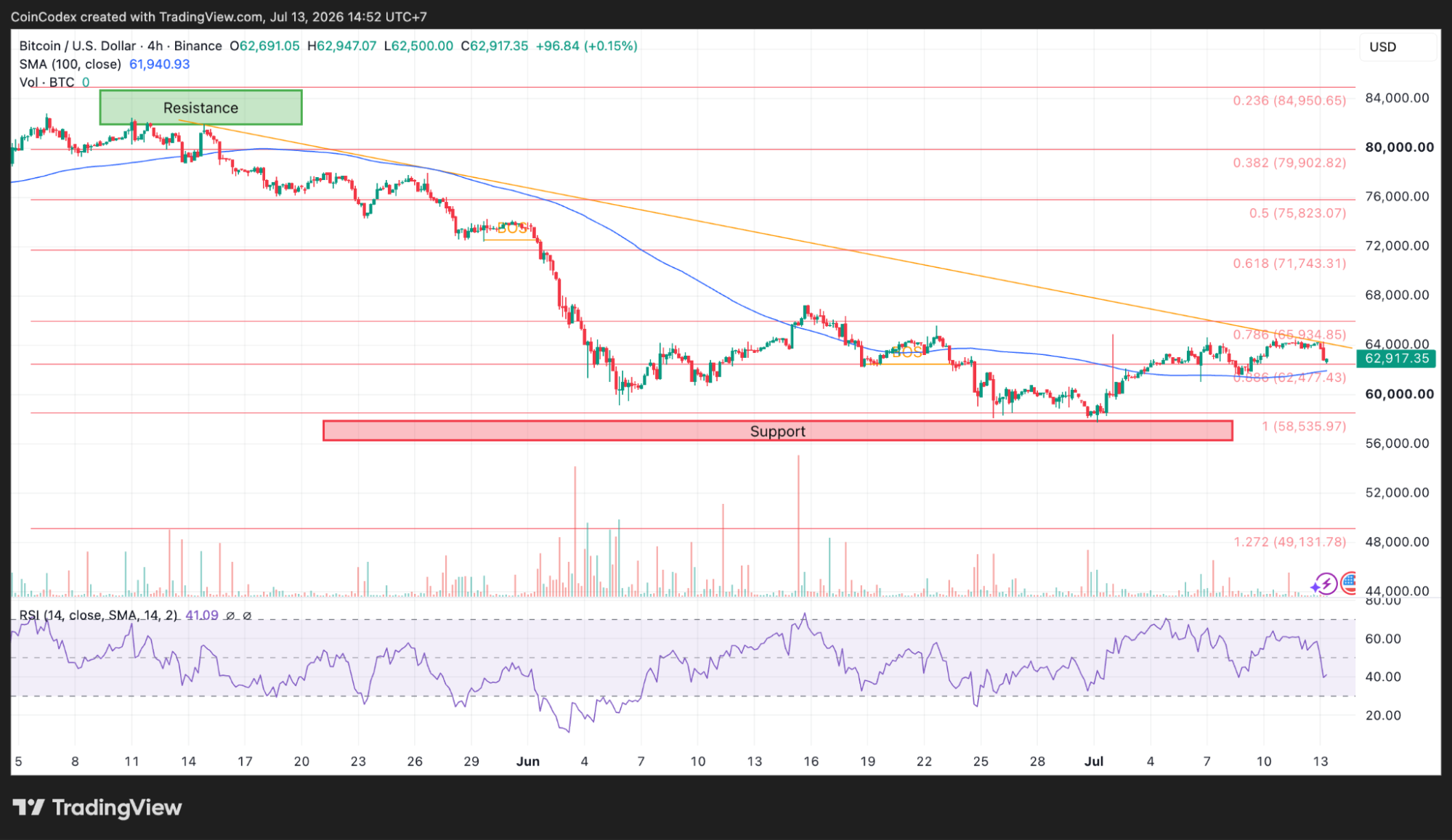This screenshot has width=1452, height=840.
Task: Click the 19 date label on the time axis
Action: pos(868,762)
